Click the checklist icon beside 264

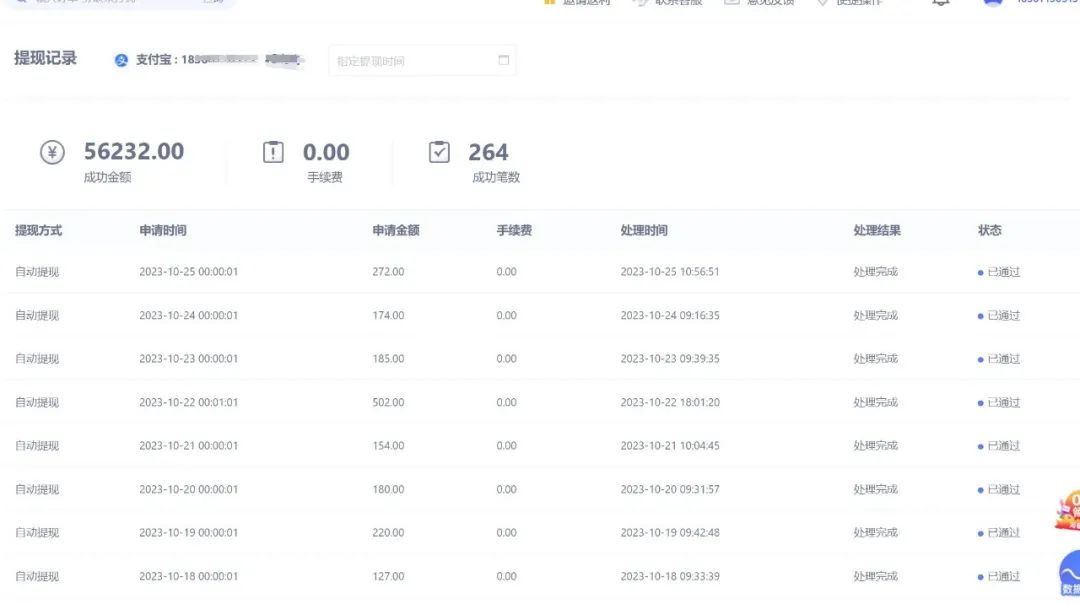[x=439, y=152]
